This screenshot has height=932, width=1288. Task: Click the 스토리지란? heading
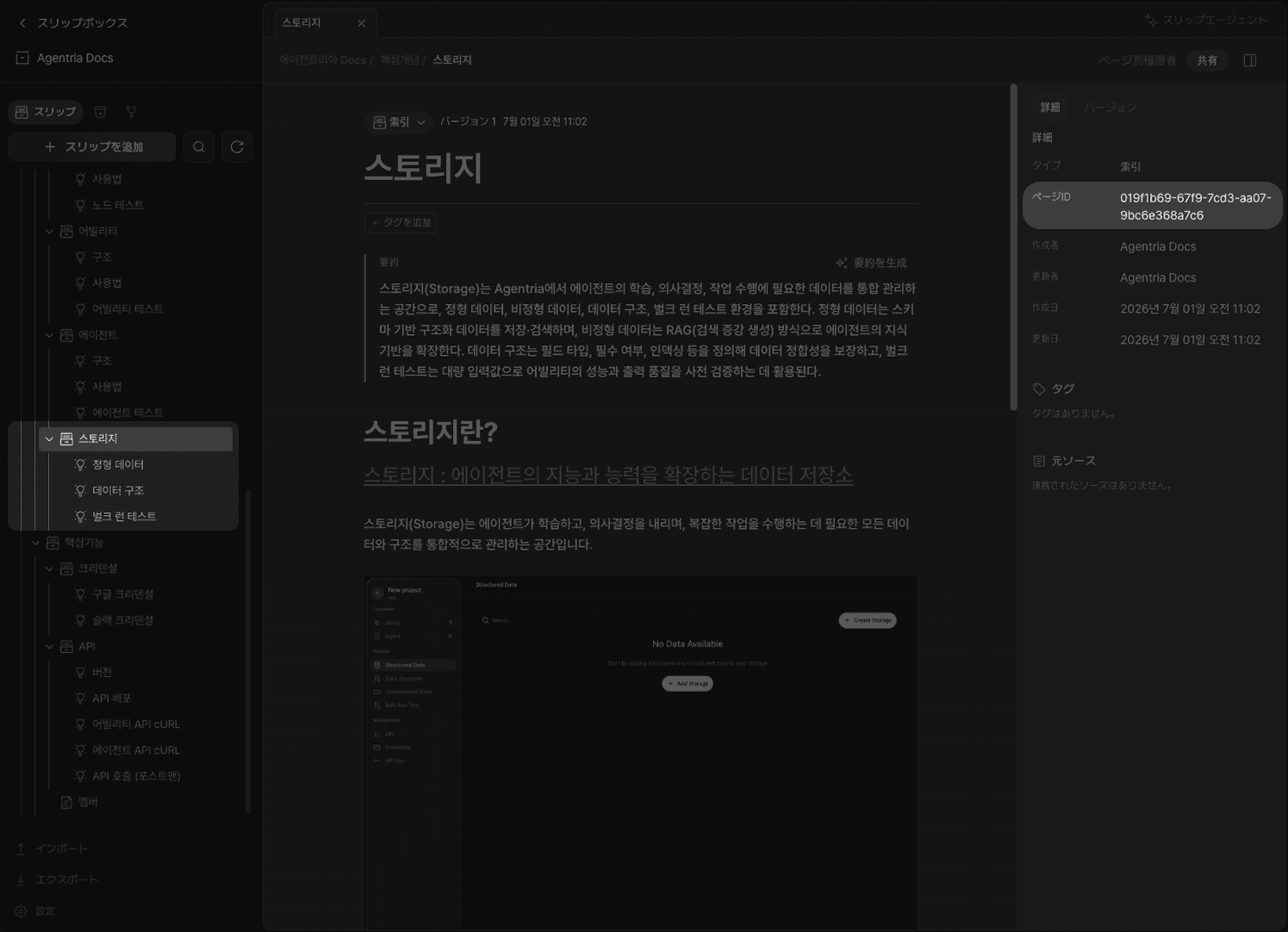(431, 432)
